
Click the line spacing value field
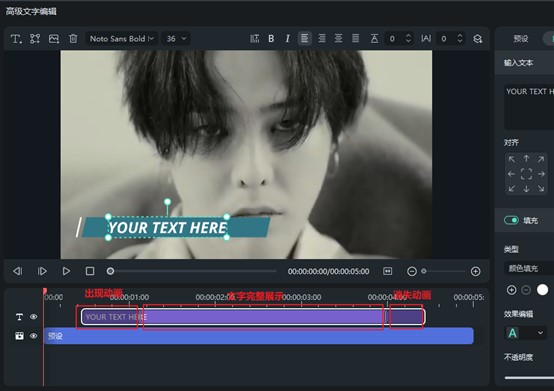(394, 38)
